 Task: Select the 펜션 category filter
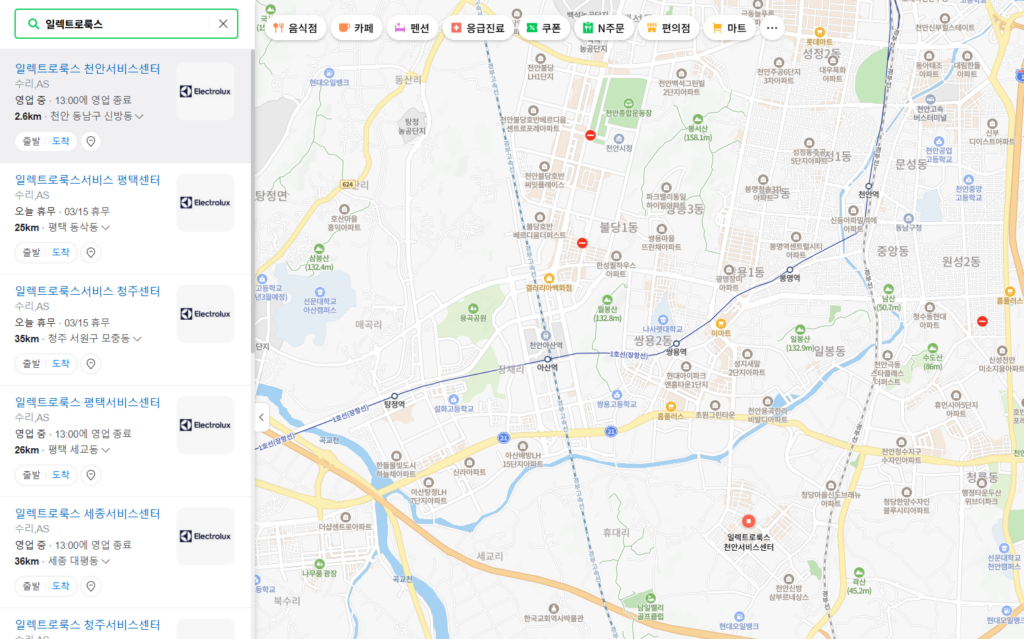(412, 28)
